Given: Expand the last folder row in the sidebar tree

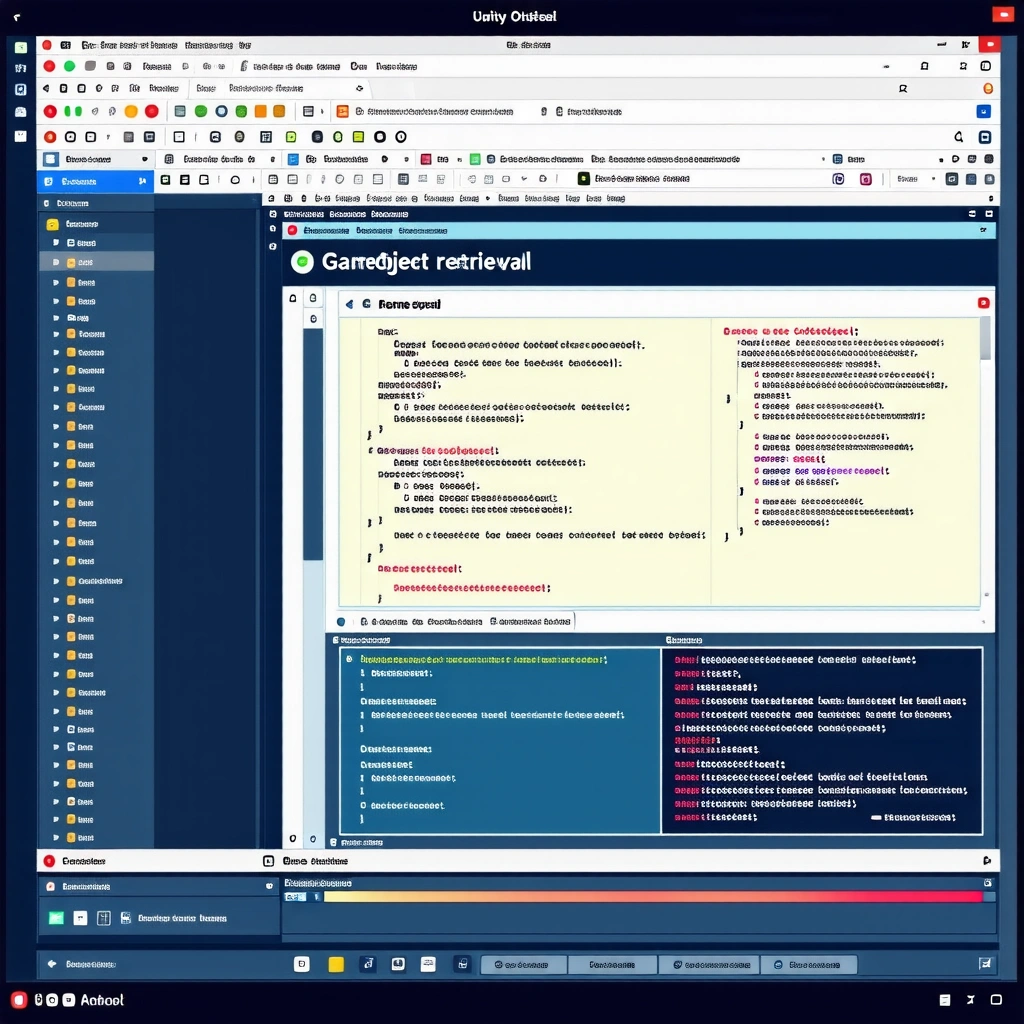Looking at the screenshot, I should [56, 837].
